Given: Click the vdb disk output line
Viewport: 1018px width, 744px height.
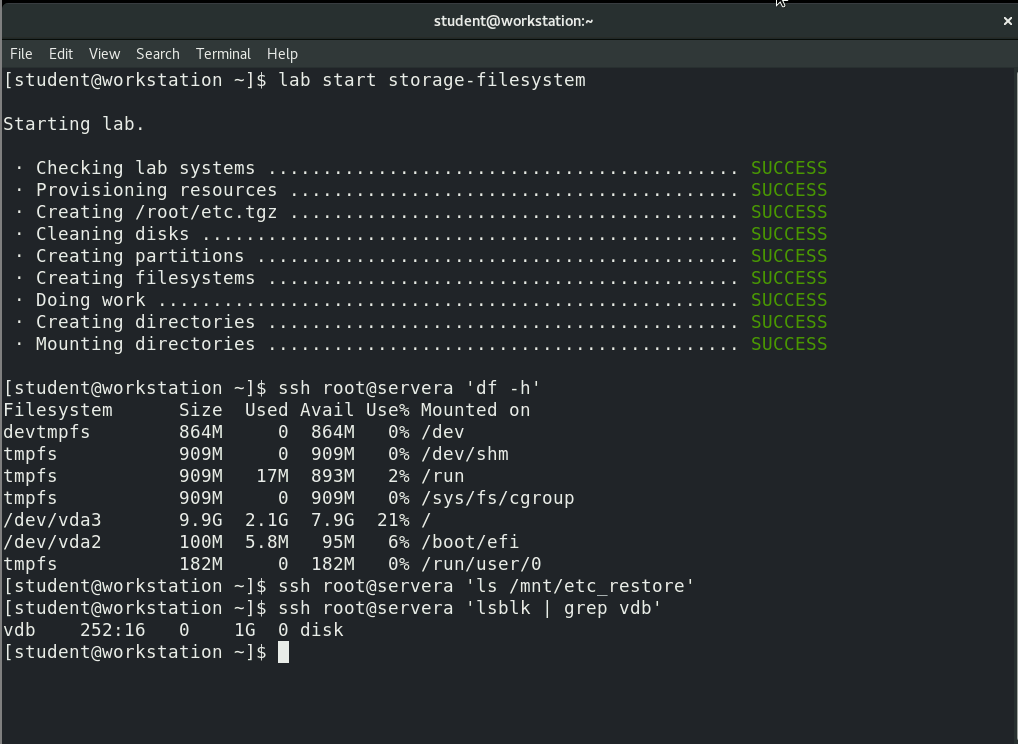Looking at the screenshot, I should (173, 630).
